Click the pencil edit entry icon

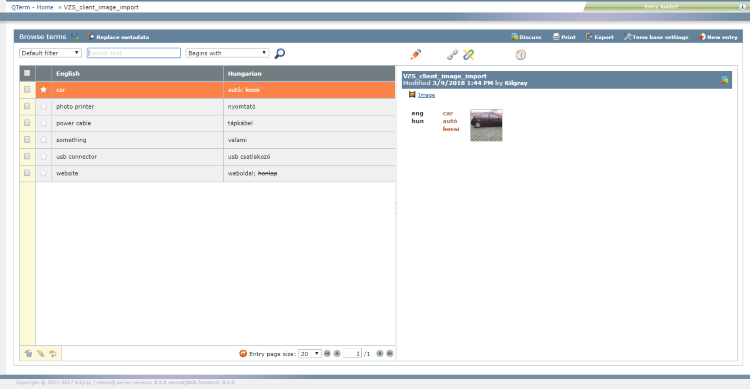click(416, 55)
